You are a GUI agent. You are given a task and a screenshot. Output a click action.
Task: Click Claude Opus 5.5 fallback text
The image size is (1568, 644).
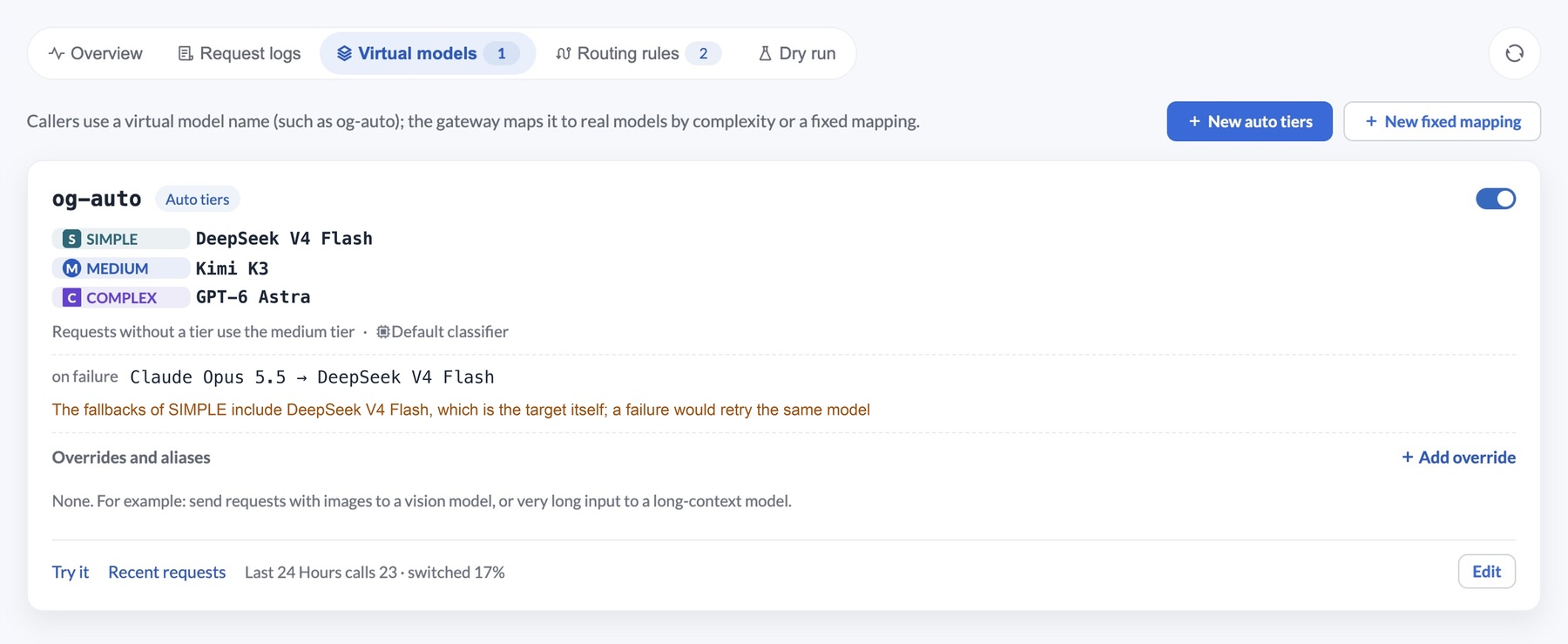pyautogui.click(x=208, y=377)
